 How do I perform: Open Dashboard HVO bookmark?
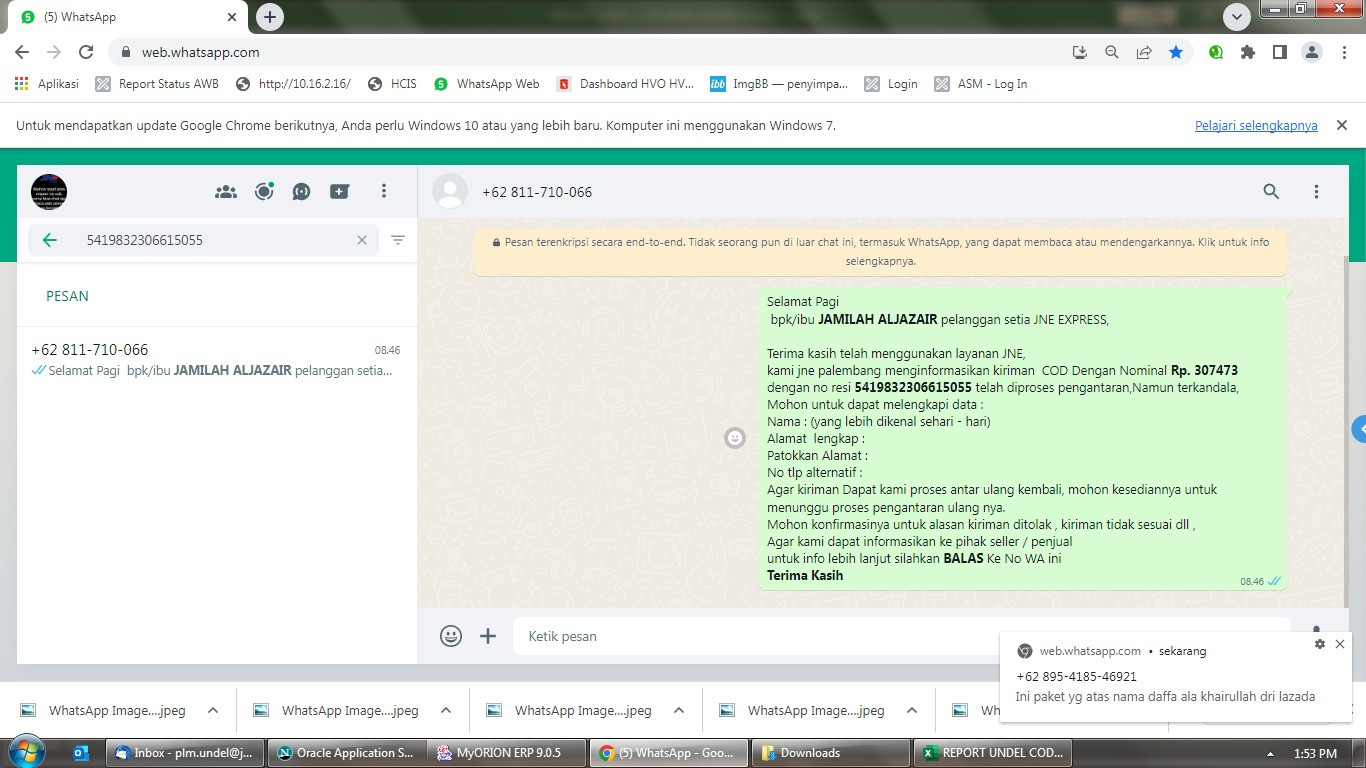click(x=625, y=84)
